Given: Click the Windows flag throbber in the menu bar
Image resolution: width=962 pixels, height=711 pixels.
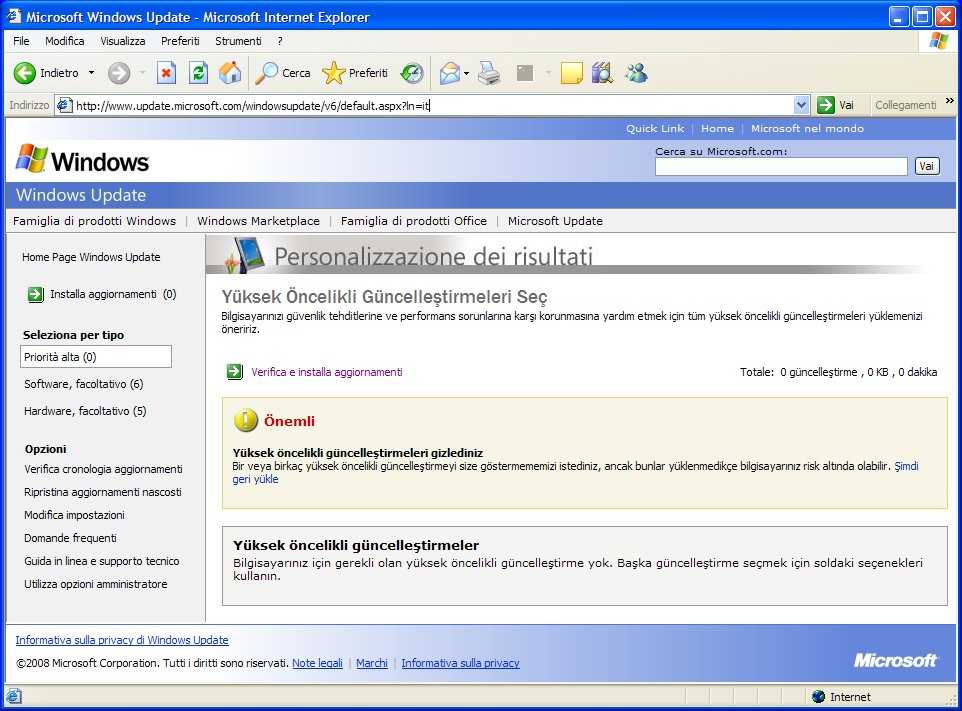Looking at the screenshot, I should click(938, 41).
